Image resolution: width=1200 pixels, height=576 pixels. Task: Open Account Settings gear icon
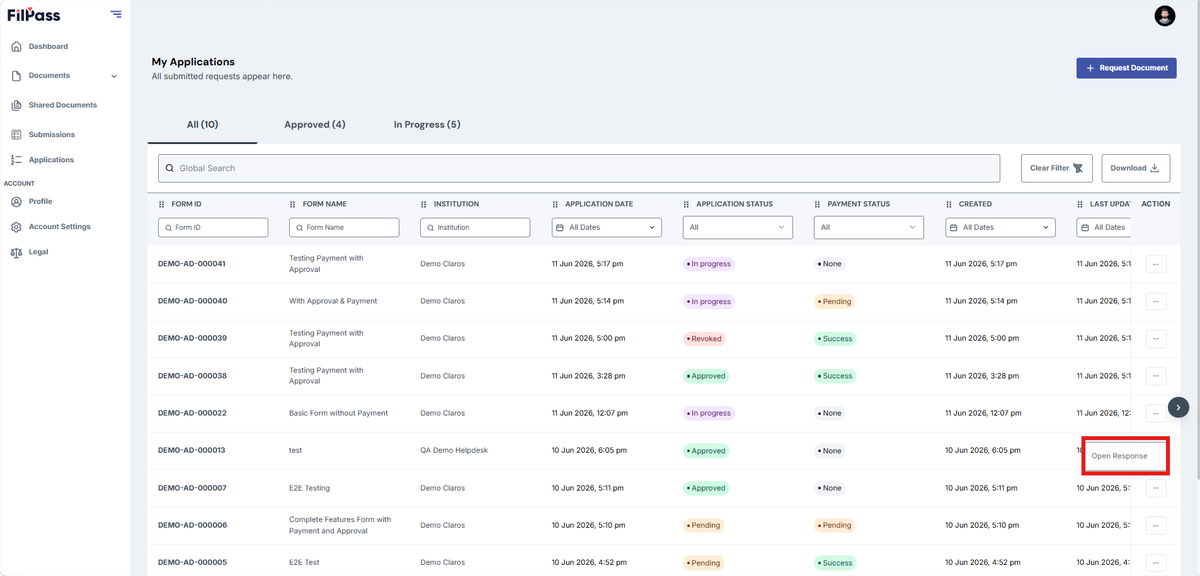(16, 227)
